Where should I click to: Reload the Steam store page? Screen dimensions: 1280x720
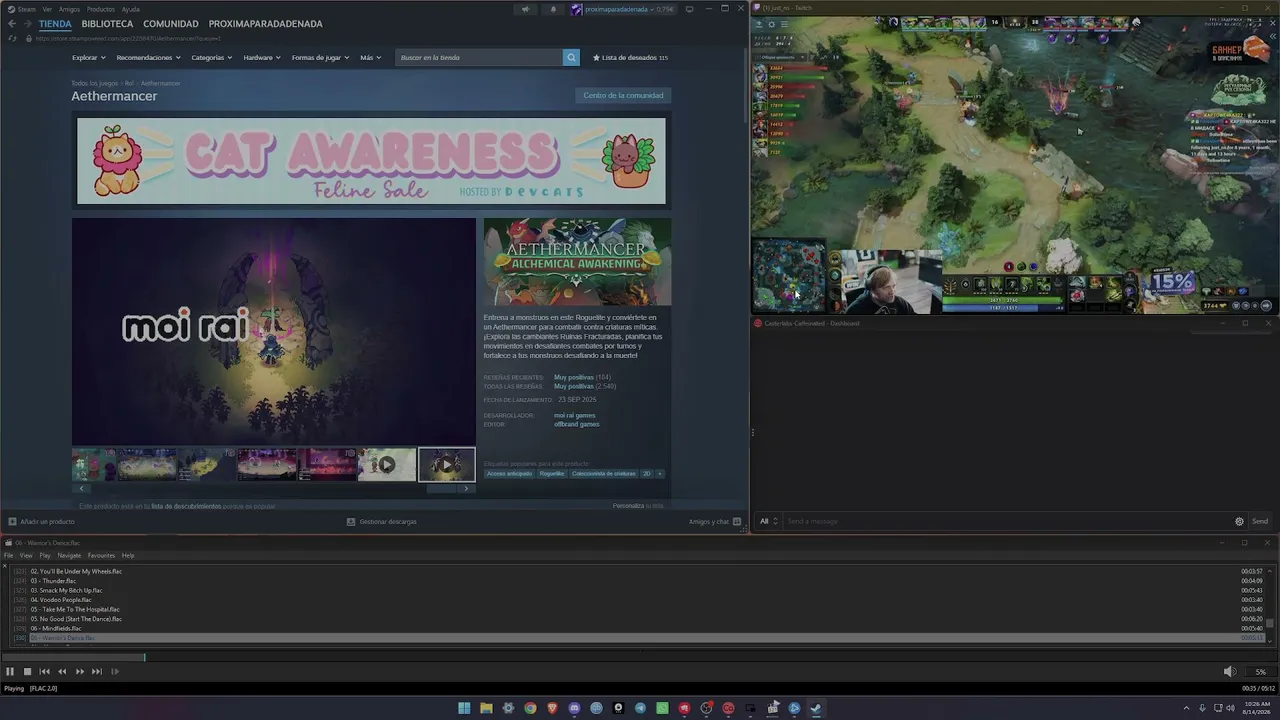pos(12,38)
